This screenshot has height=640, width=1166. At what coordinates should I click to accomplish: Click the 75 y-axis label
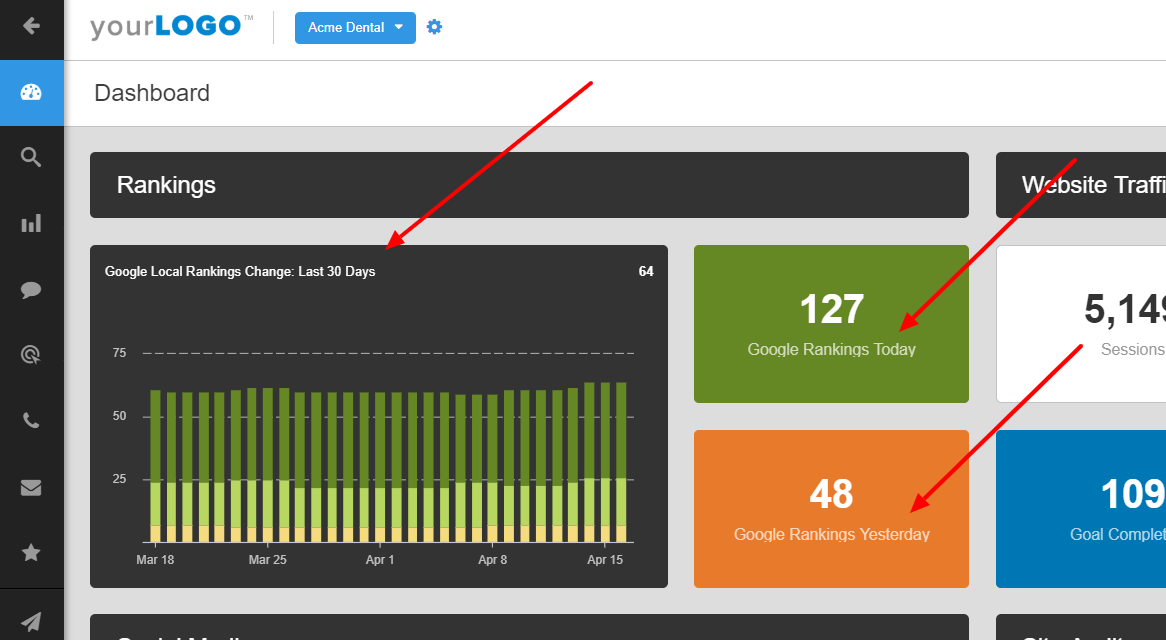click(x=120, y=353)
